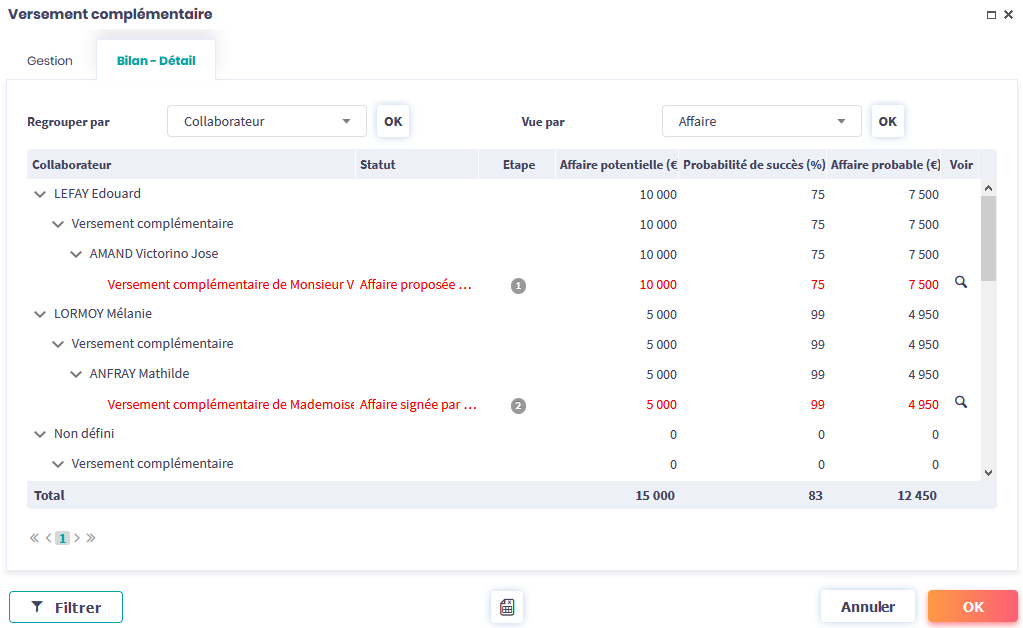Viewport: 1023px width, 628px height.
Task: Click the magnifier icon on ANFRAY's affair row
Action: [x=961, y=402]
